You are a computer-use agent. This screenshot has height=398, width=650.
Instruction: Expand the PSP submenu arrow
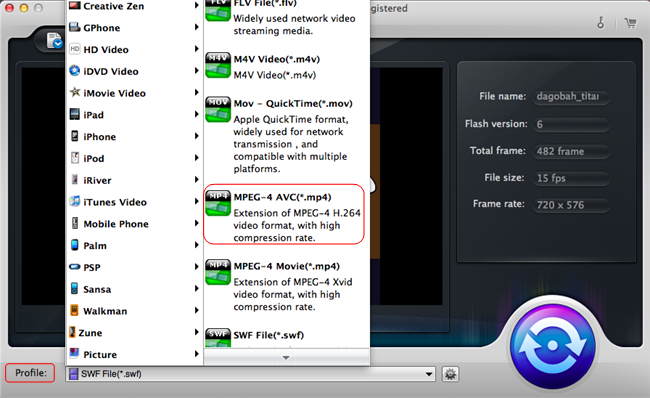pyautogui.click(x=196, y=267)
